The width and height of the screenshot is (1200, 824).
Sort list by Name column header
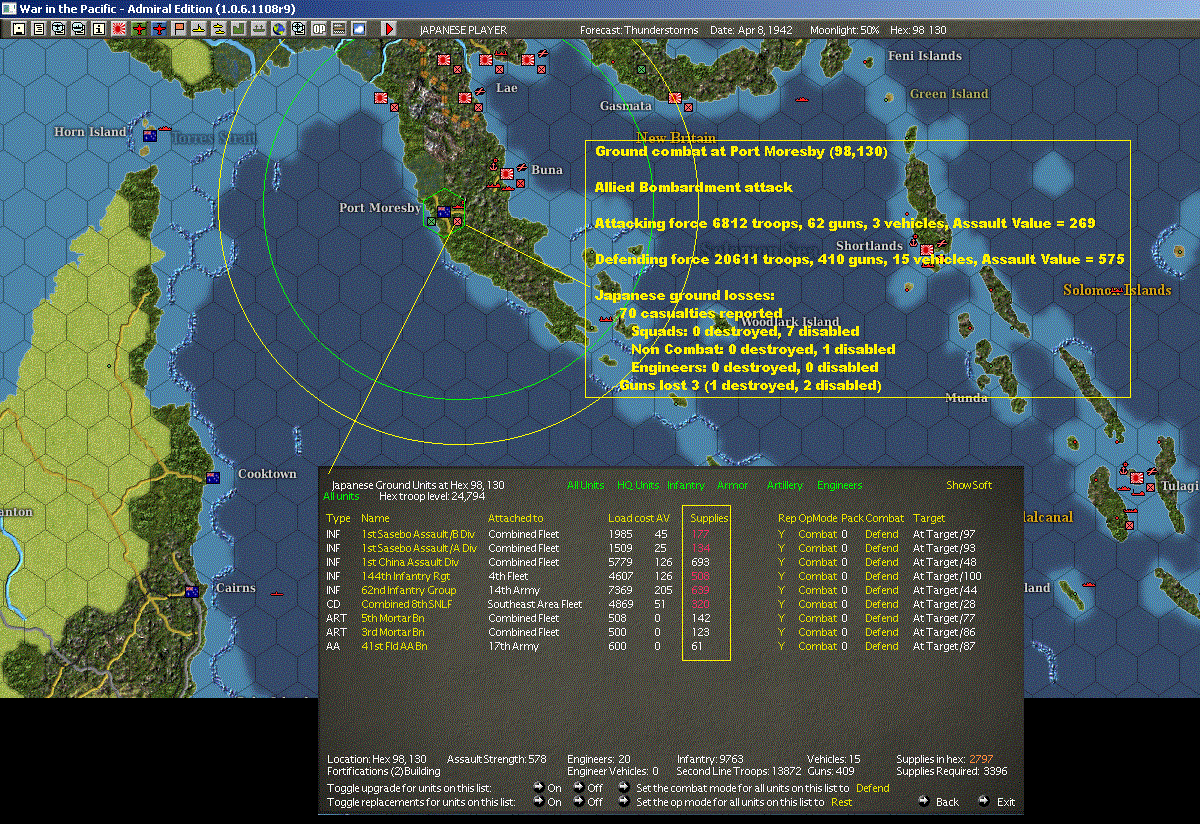pos(375,518)
